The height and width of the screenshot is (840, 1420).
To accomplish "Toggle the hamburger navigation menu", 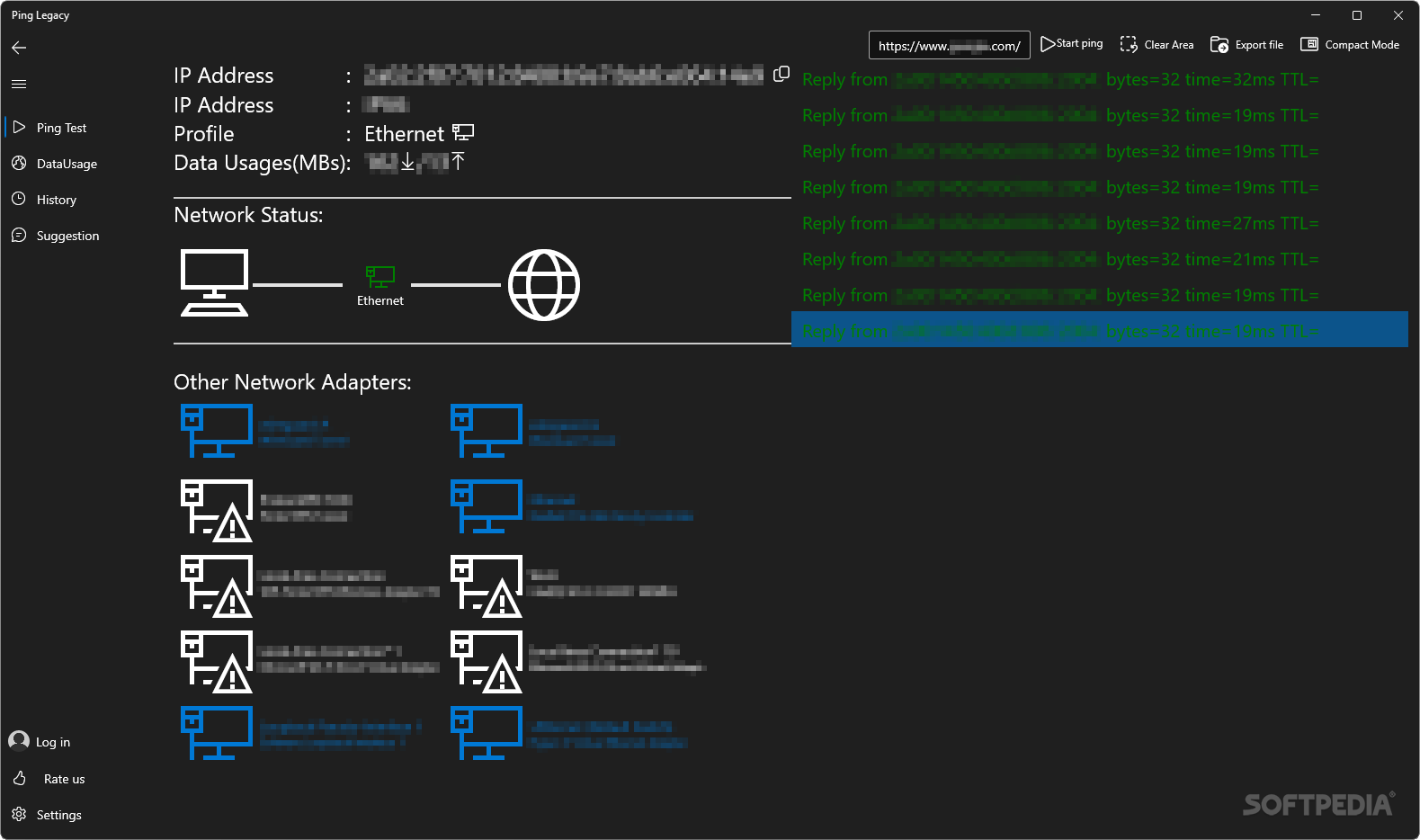I will pos(19,84).
